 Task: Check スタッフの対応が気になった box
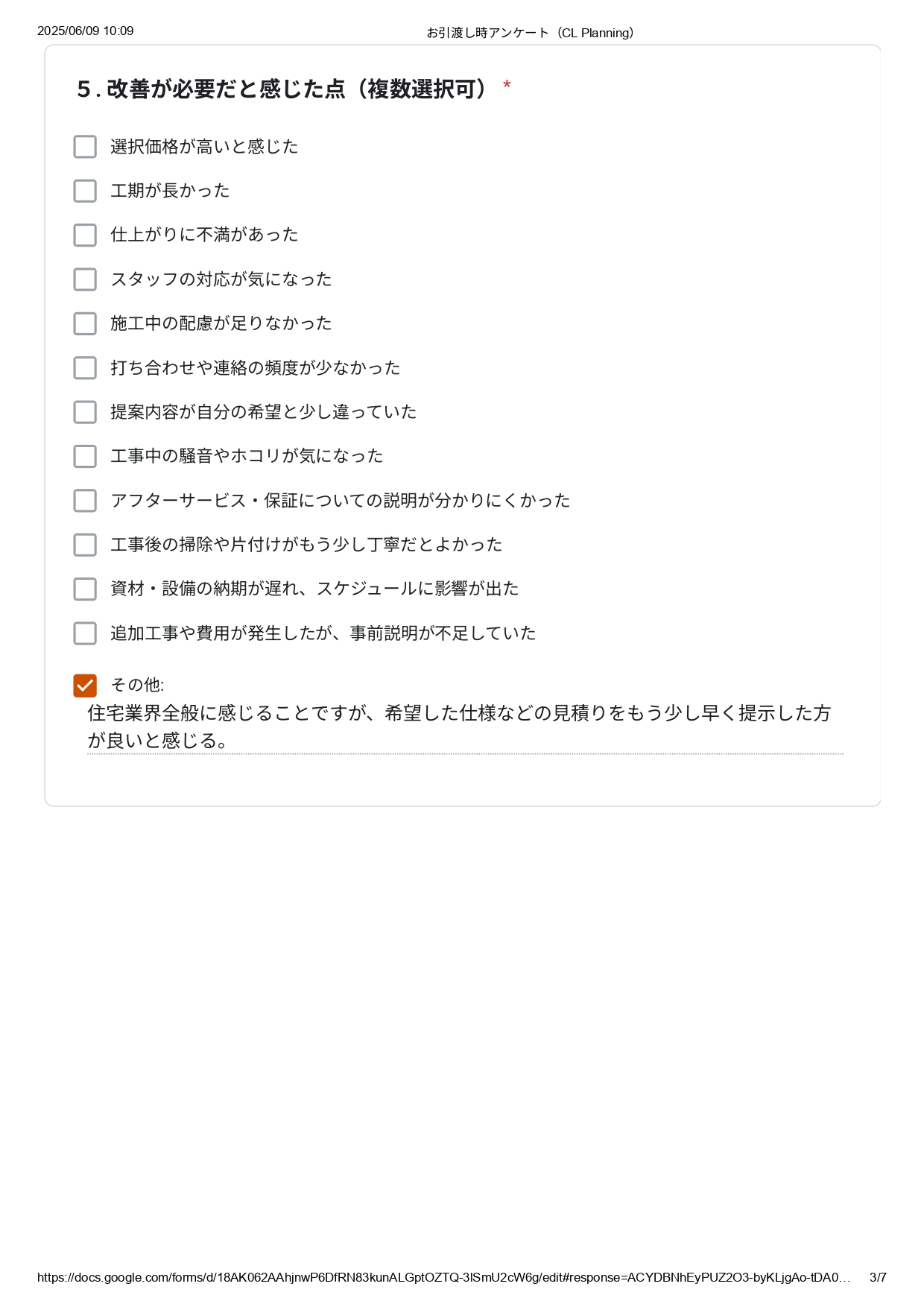tap(85, 279)
